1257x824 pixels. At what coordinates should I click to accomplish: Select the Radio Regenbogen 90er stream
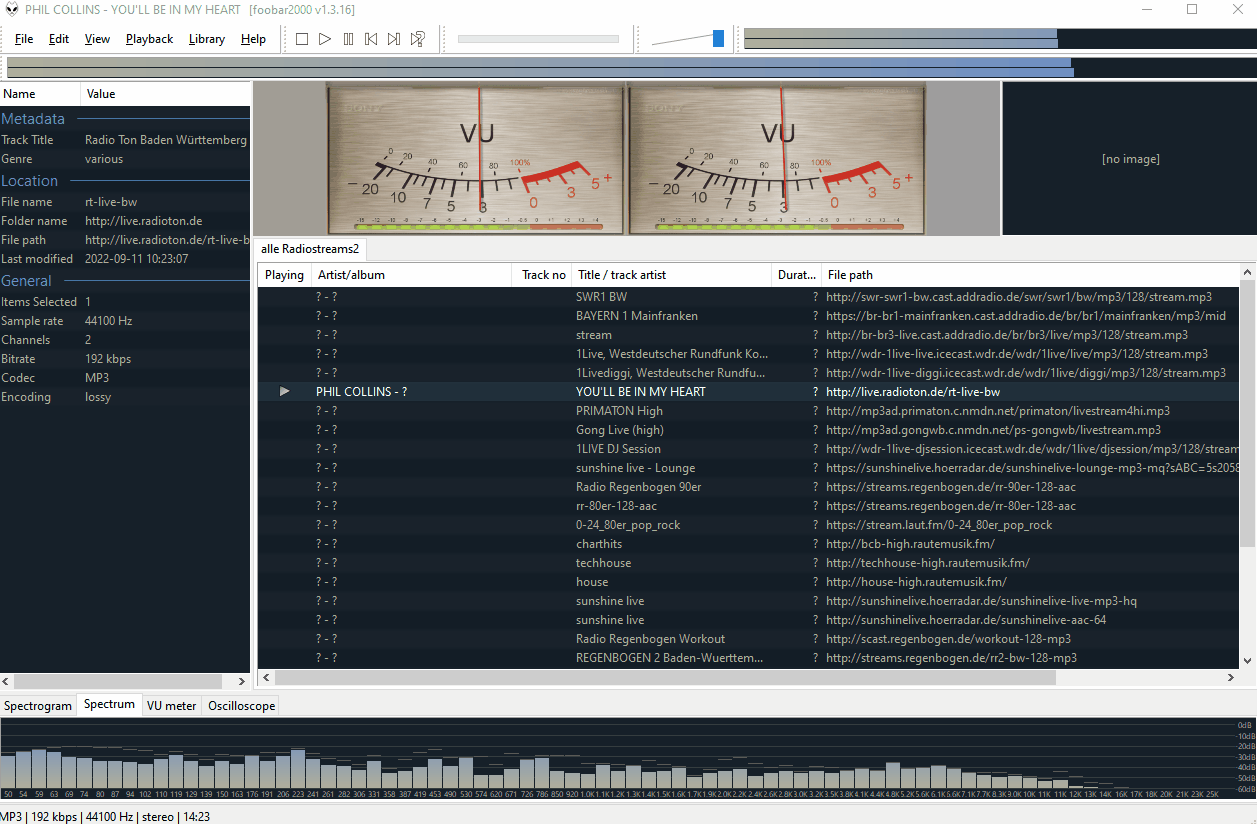[748, 487]
